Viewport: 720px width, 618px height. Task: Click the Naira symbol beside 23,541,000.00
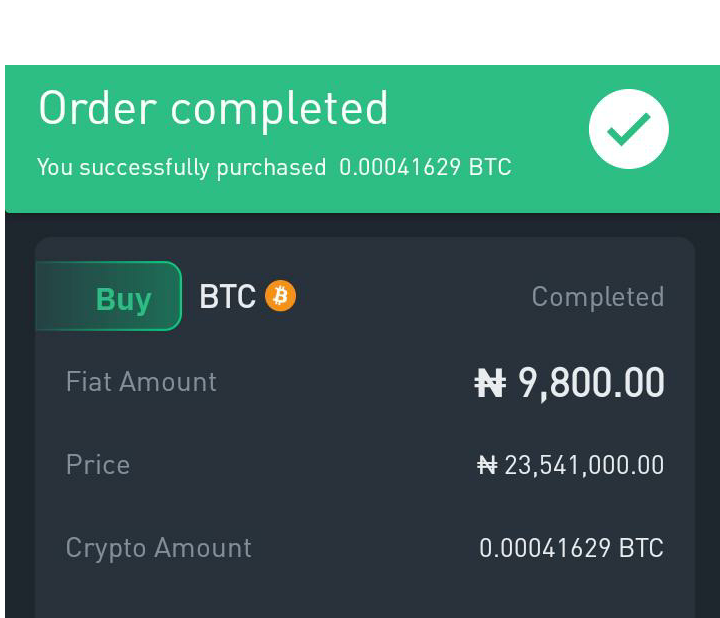(x=487, y=465)
